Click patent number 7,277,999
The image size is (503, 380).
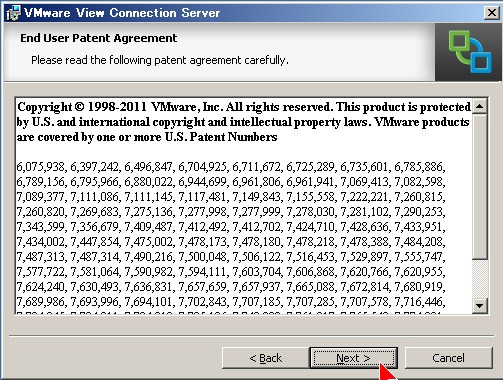[x=258, y=212]
